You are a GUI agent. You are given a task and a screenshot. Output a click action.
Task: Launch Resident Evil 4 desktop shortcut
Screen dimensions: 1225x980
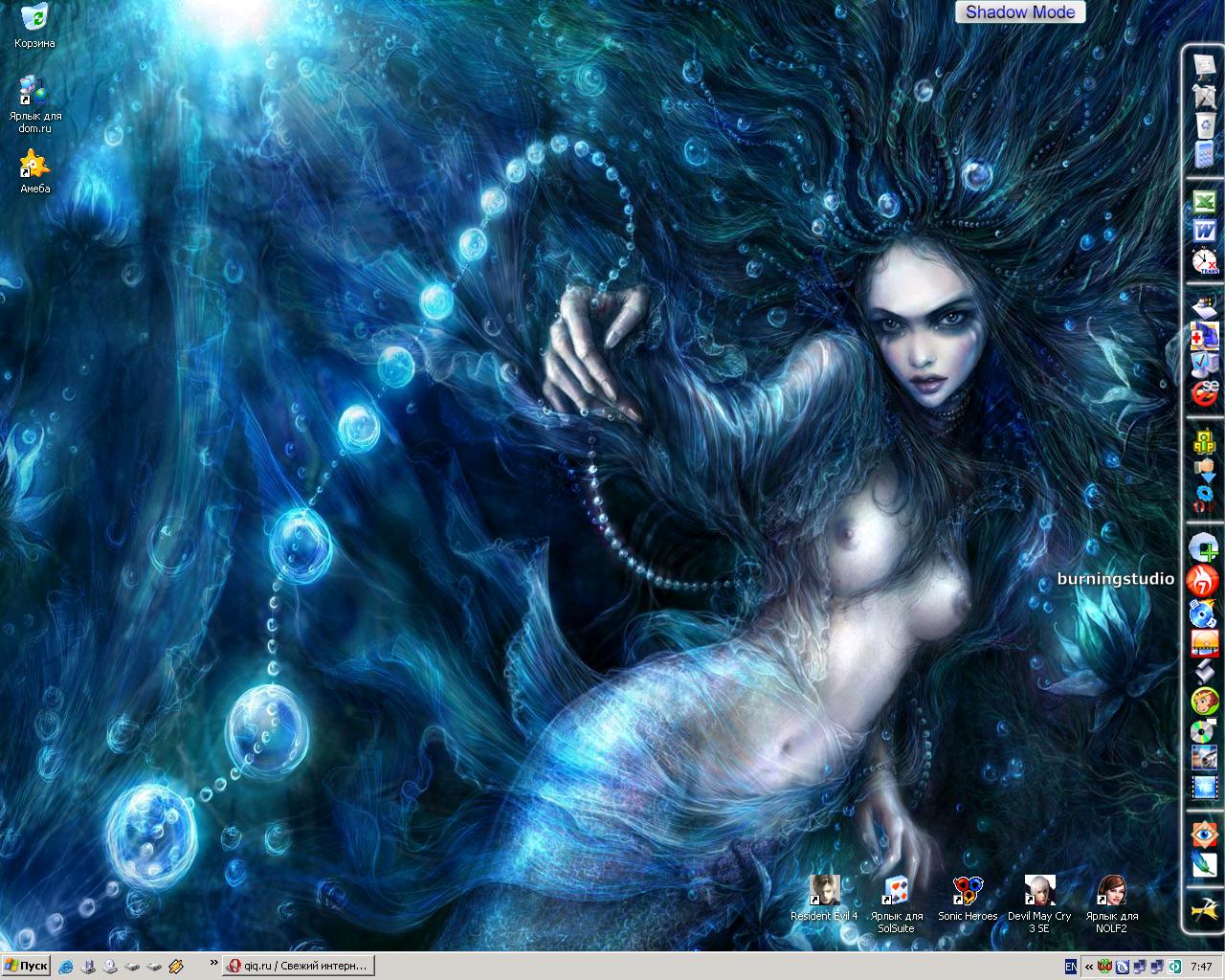[824, 898]
